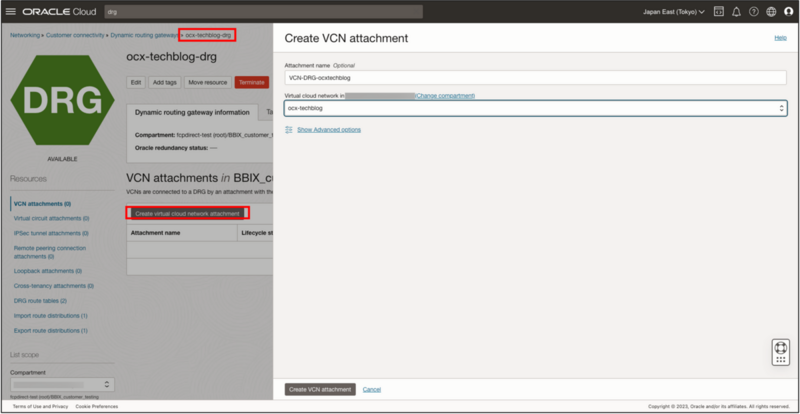The height and width of the screenshot is (414, 800).
Task: Click the ocx-techblog-drg page heading
Action: point(171,57)
